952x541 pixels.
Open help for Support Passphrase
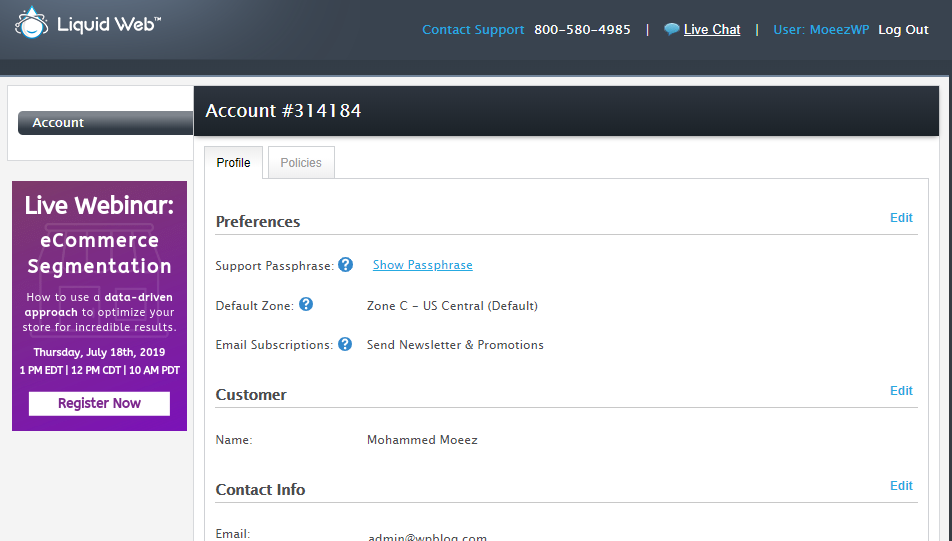point(345,265)
